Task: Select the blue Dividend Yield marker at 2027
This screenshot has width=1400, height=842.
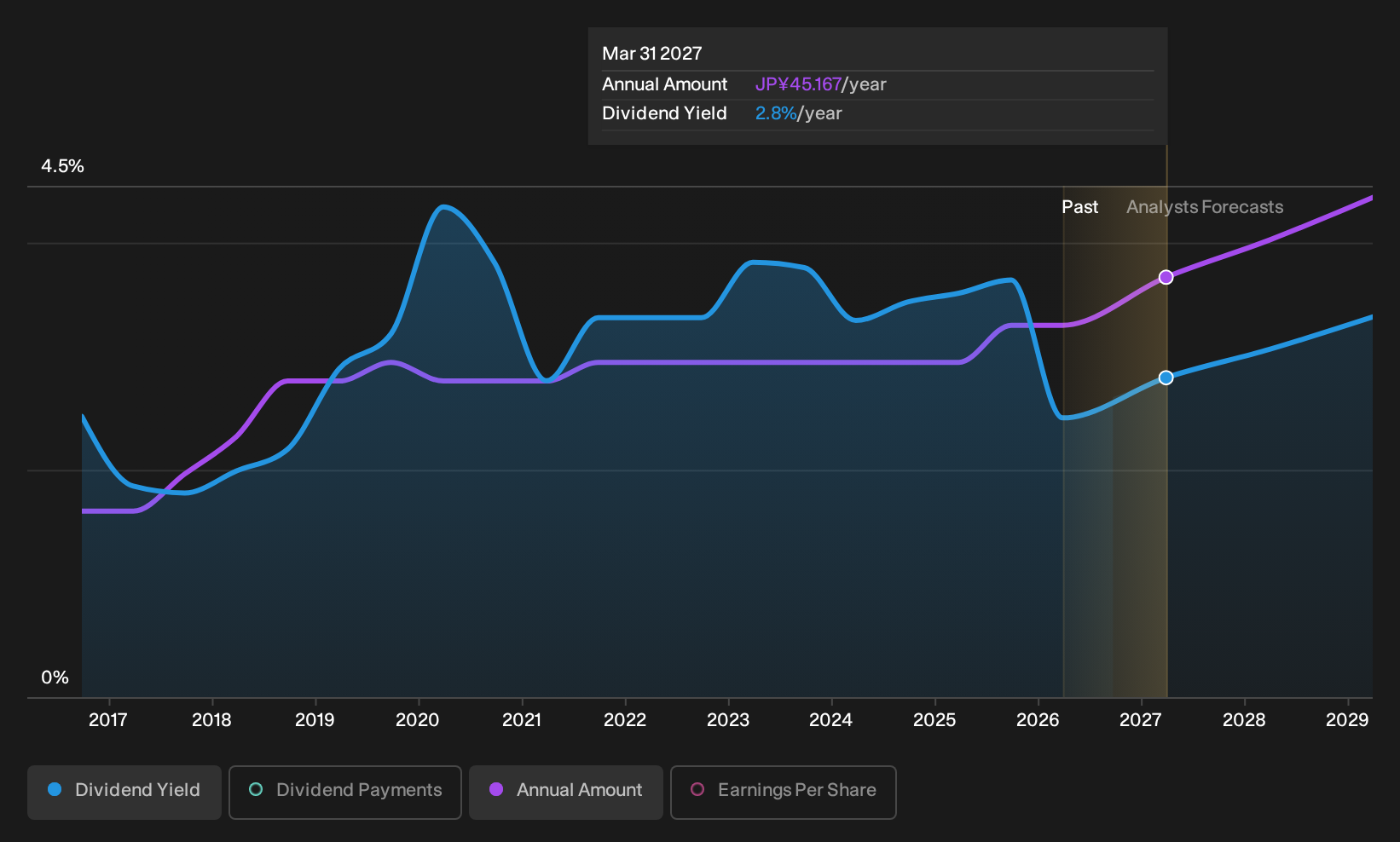Action: pos(1166,378)
